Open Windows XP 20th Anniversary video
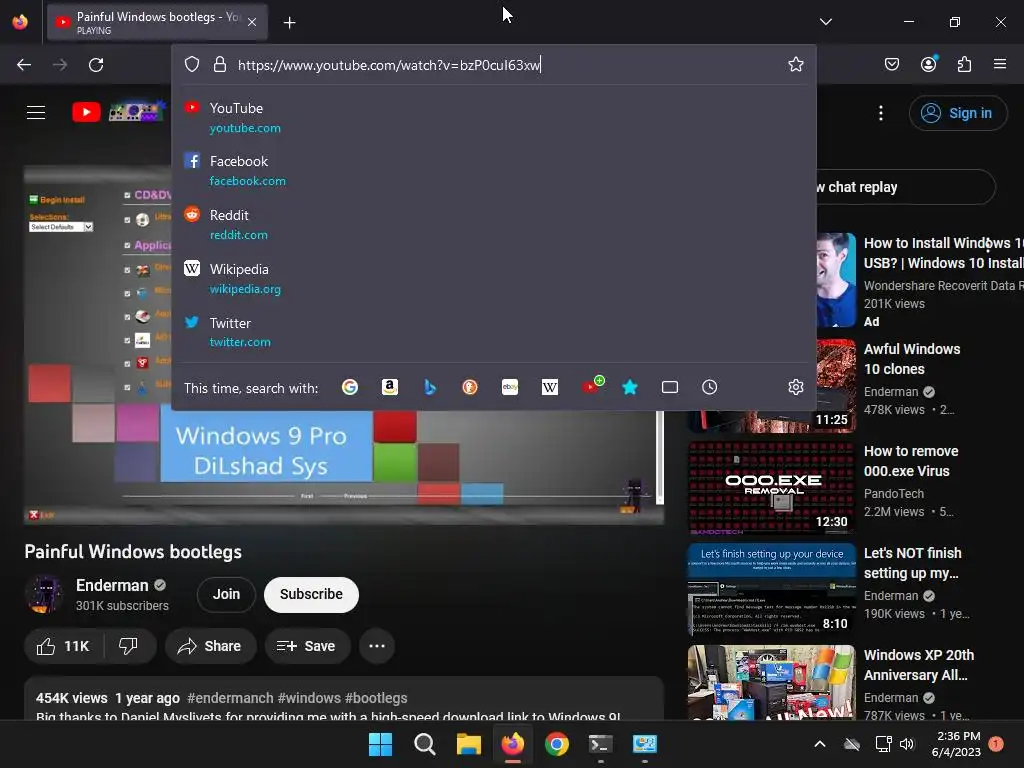 coord(771,682)
